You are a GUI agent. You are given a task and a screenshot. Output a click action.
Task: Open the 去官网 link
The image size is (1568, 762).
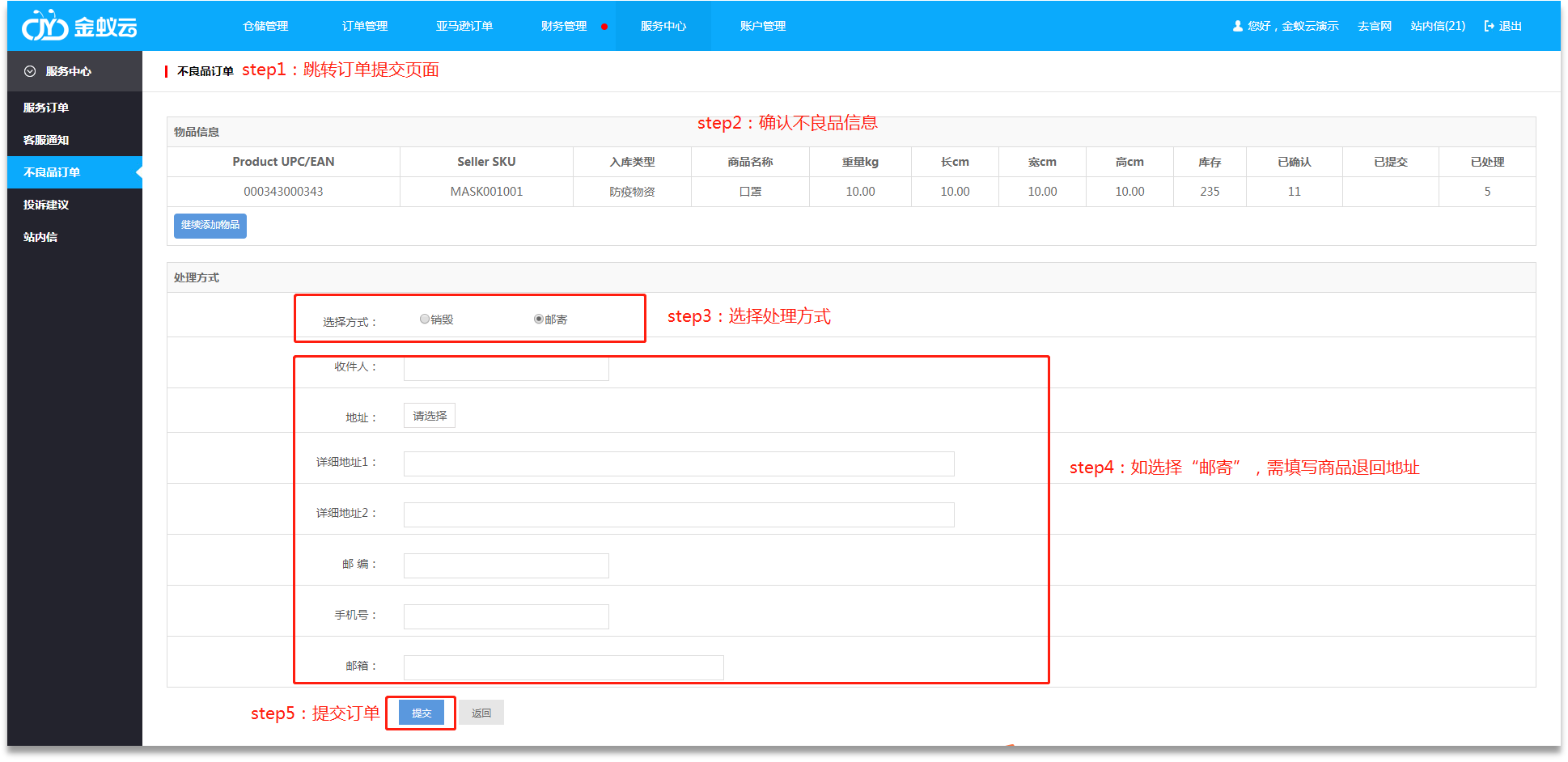(1375, 26)
